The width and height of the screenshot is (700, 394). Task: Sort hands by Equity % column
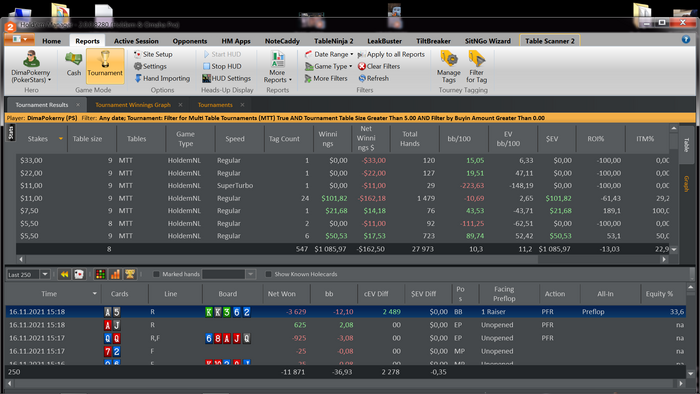pyautogui.click(x=659, y=294)
